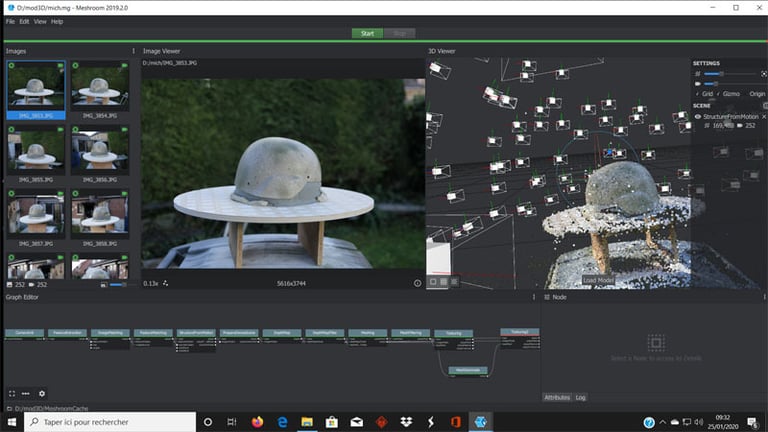Toggle StructureFromMotion visibility eye icon

pyautogui.click(x=698, y=116)
